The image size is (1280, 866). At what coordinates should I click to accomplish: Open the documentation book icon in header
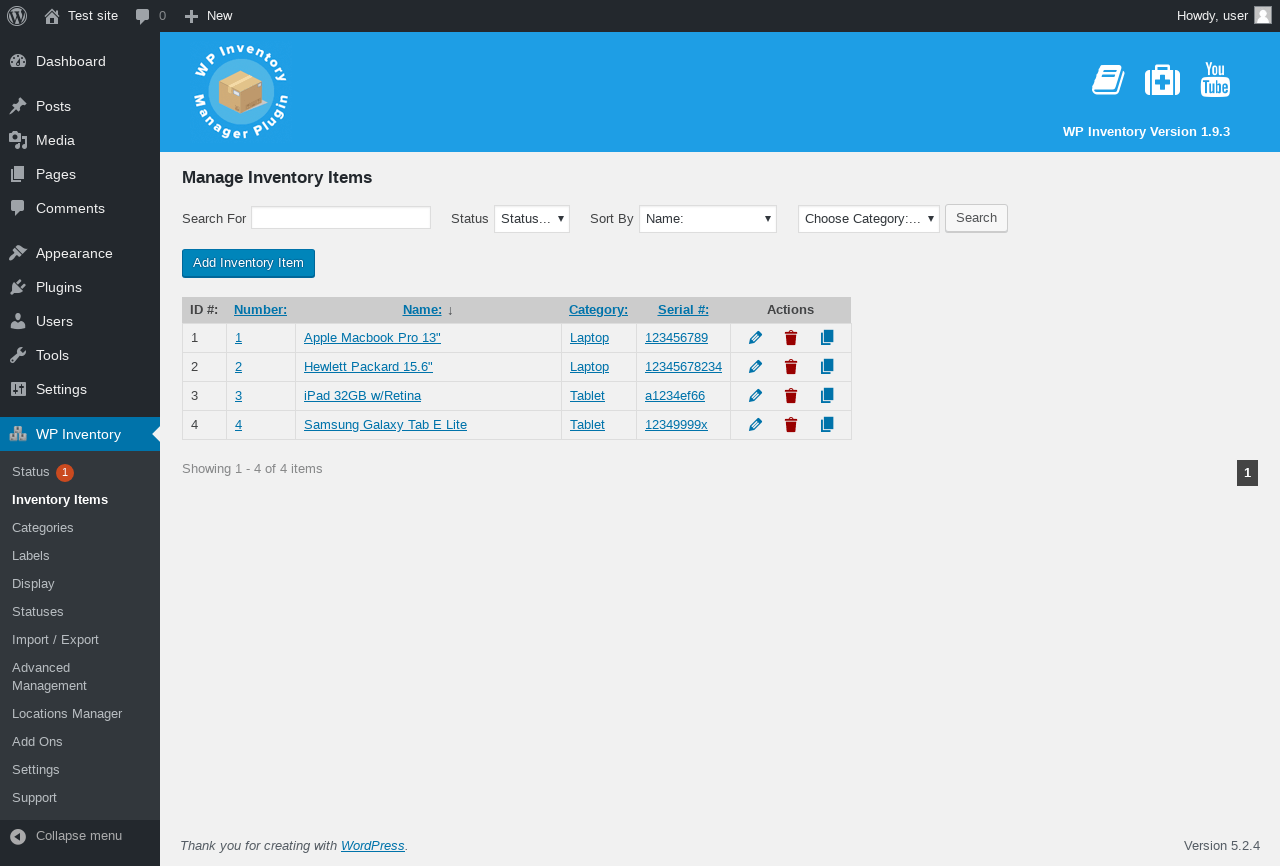click(x=1108, y=80)
